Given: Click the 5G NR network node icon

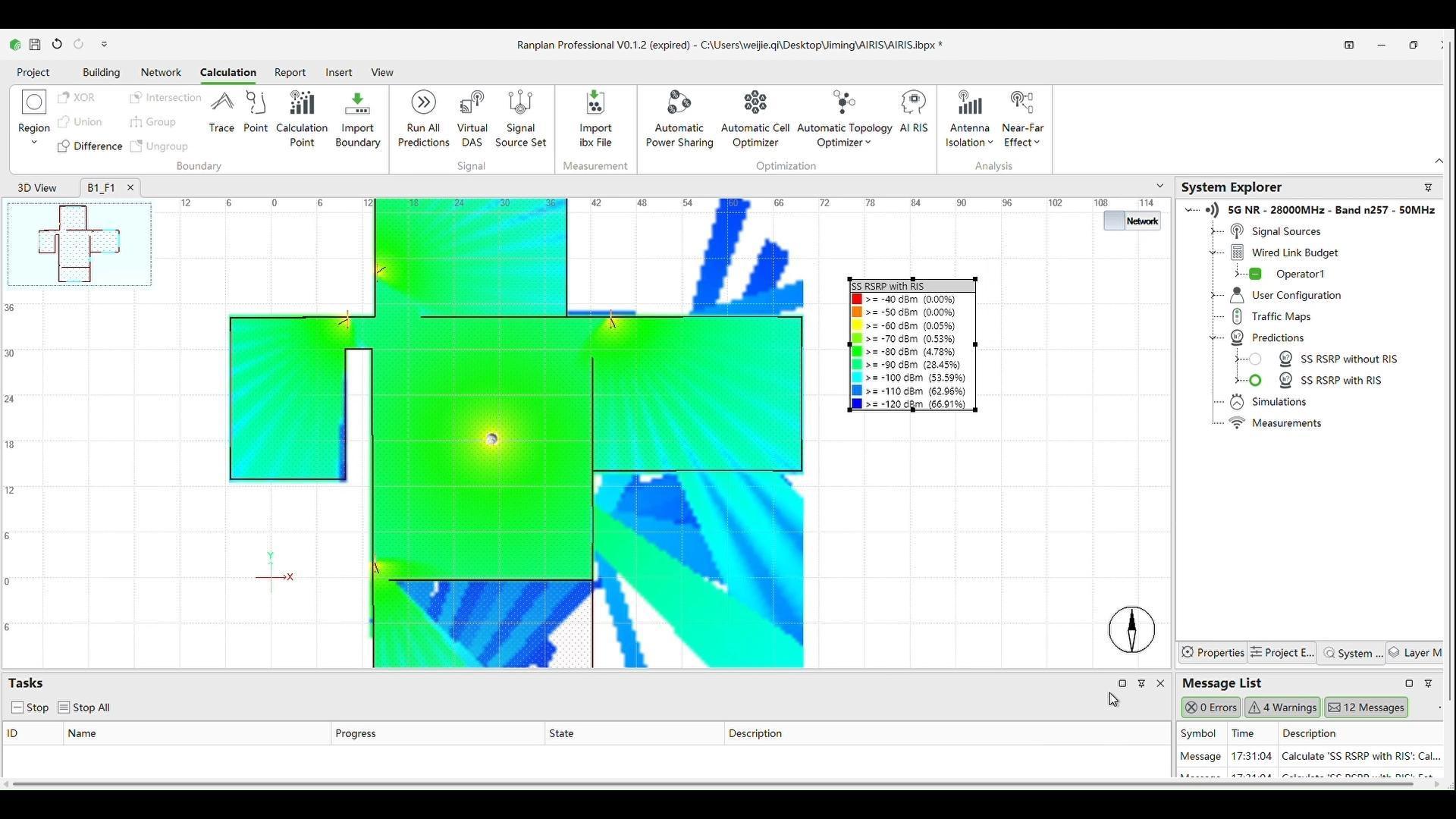Looking at the screenshot, I should click(1212, 210).
